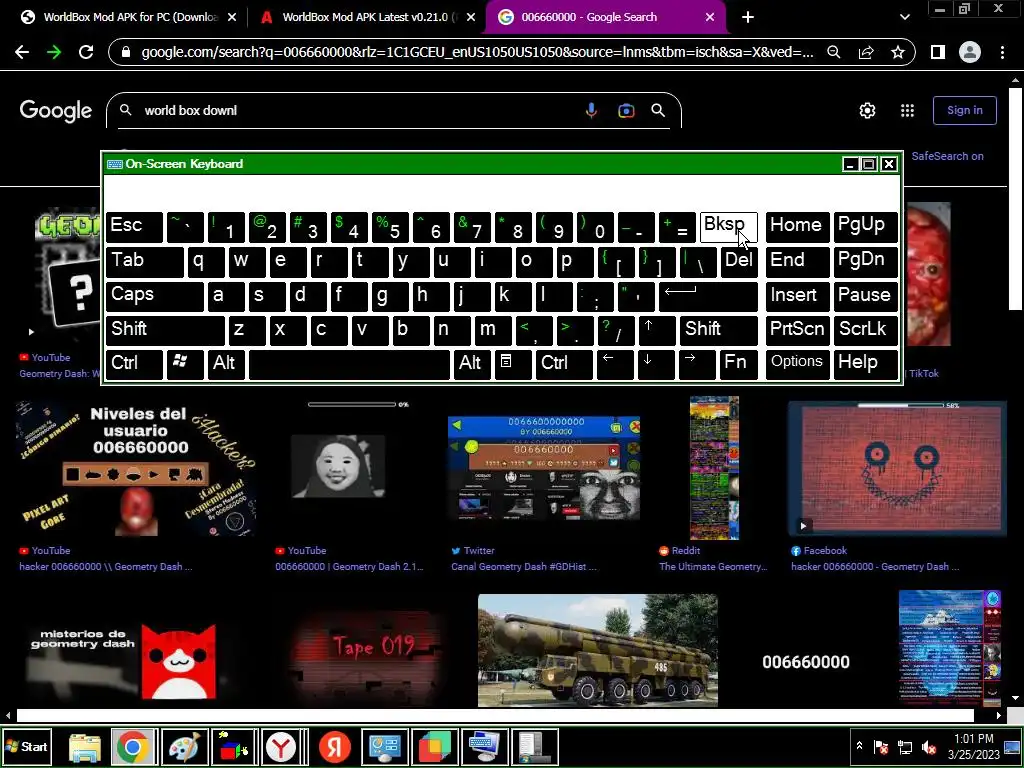Open Yandex browser red icon in taskbar
Image resolution: width=1024 pixels, height=768 pixels.
pyautogui.click(x=334, y=746)
